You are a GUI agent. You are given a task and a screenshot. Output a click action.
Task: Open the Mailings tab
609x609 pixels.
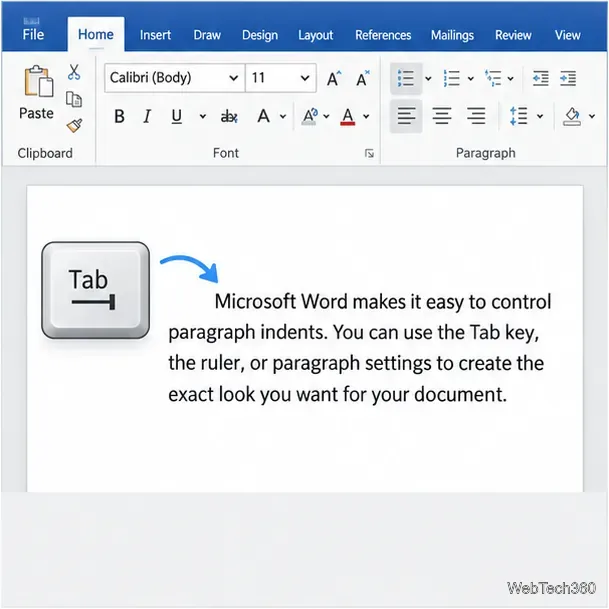(452, 35)
